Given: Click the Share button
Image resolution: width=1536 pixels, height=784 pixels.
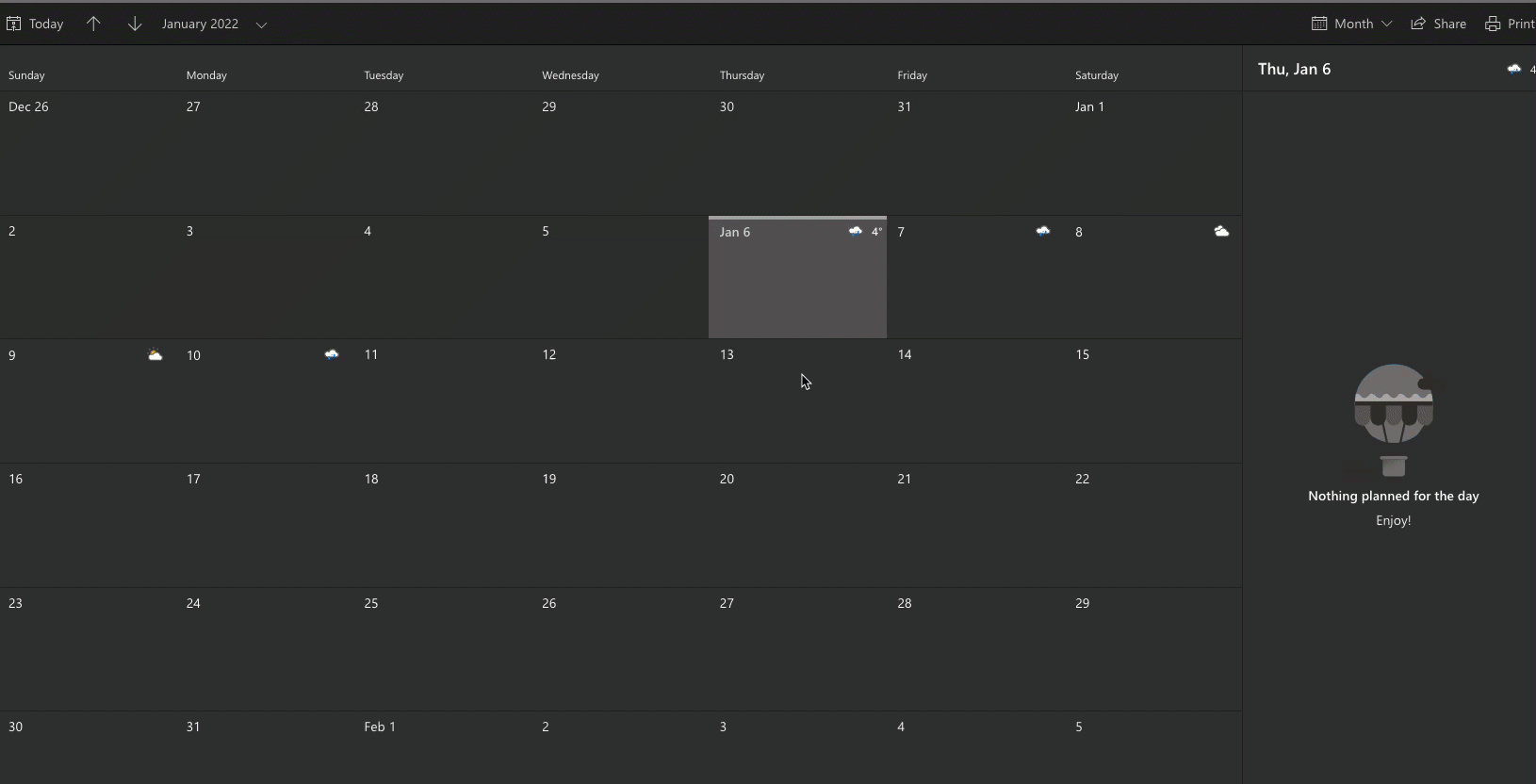Looking at the screenshot, I should [x=1438, y=24].
